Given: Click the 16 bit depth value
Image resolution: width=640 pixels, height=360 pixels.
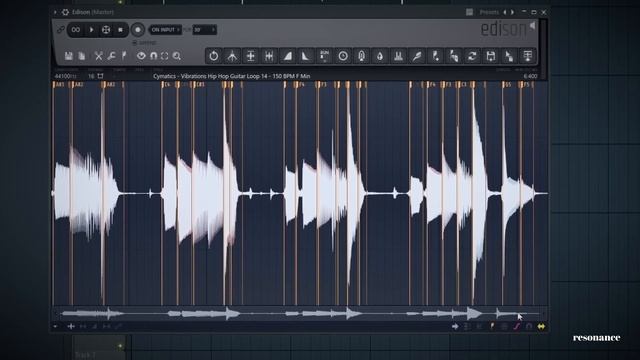Looking at the screenshot, I should click(91, 76).
